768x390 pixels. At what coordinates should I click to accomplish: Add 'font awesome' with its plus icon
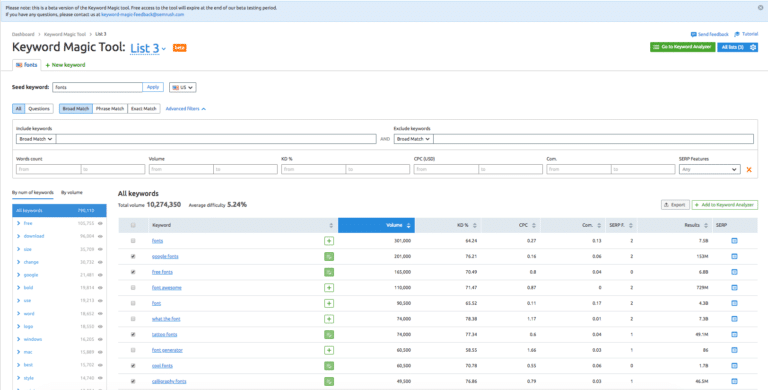(329, 288)
